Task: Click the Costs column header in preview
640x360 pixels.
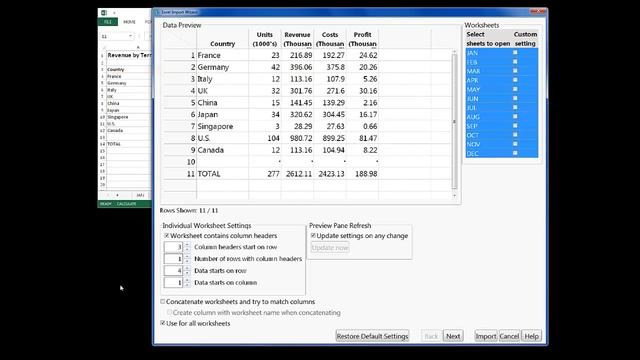Action: pyautogui.click(x=330, y=39)
